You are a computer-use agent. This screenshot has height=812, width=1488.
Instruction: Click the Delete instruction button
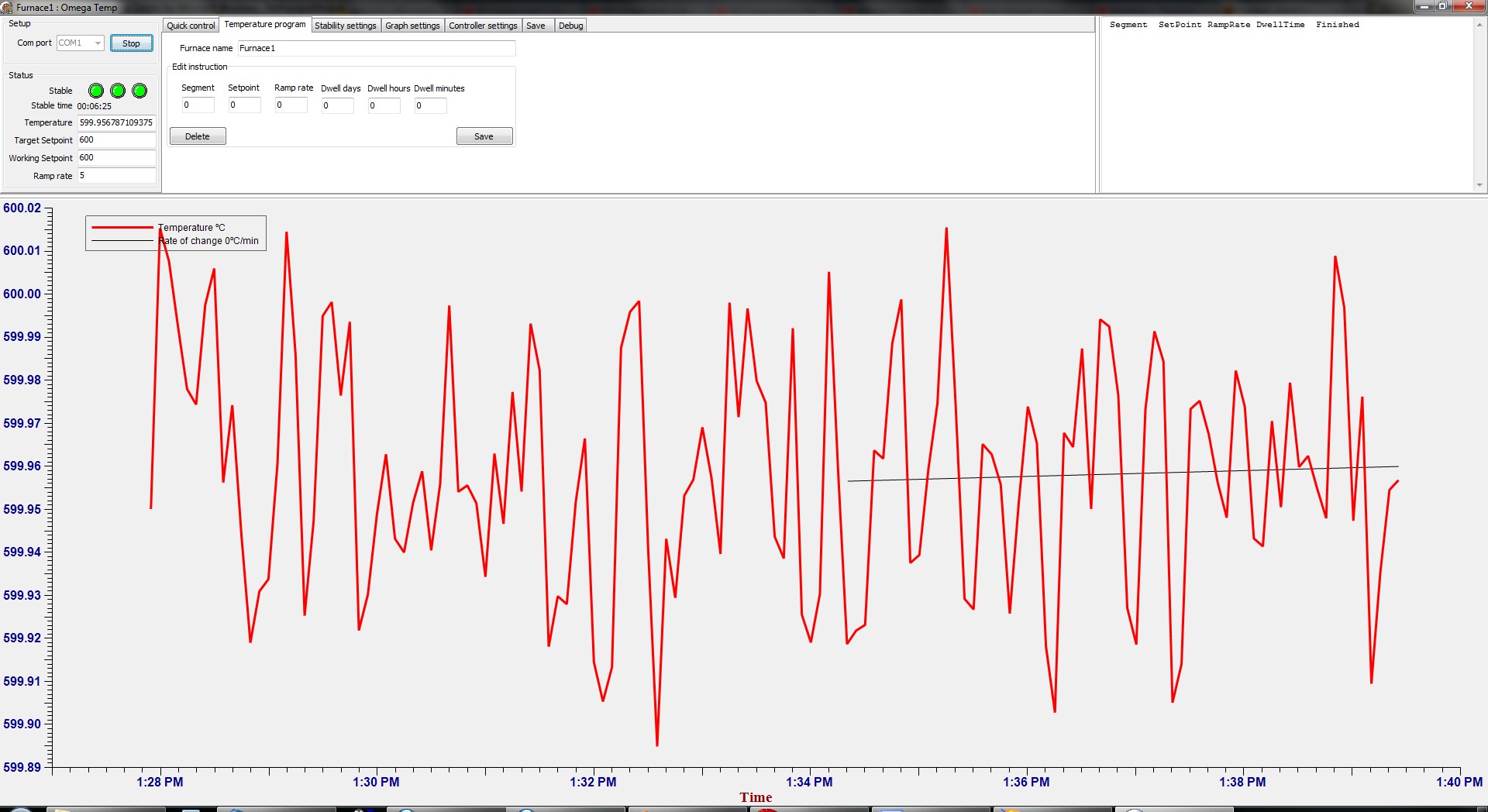[198, 136]
